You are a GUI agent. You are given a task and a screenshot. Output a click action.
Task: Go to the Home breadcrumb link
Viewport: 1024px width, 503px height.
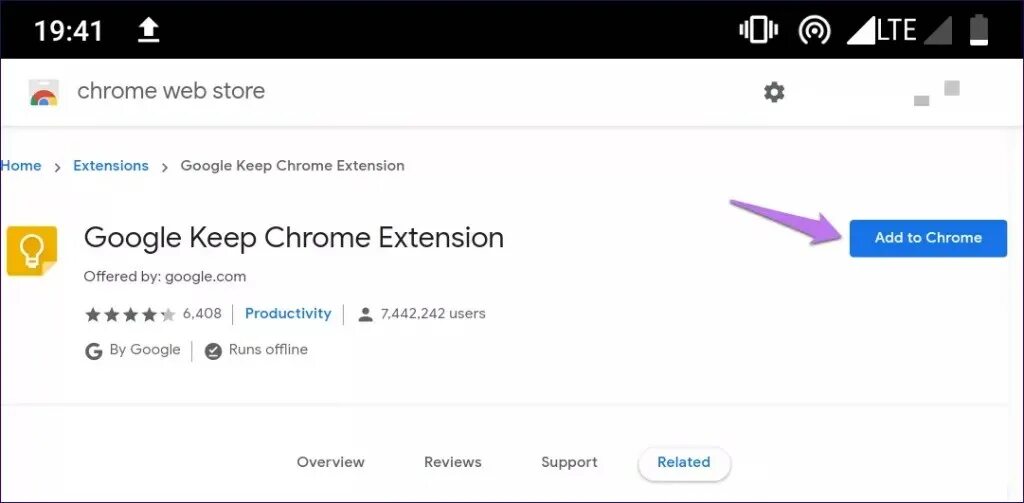[21, 166]
